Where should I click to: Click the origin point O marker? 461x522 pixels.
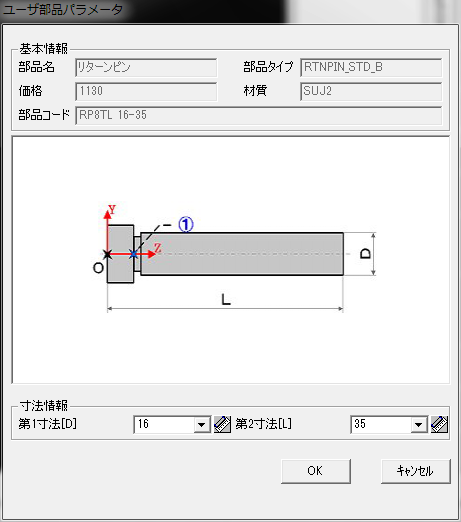[98, 268]
